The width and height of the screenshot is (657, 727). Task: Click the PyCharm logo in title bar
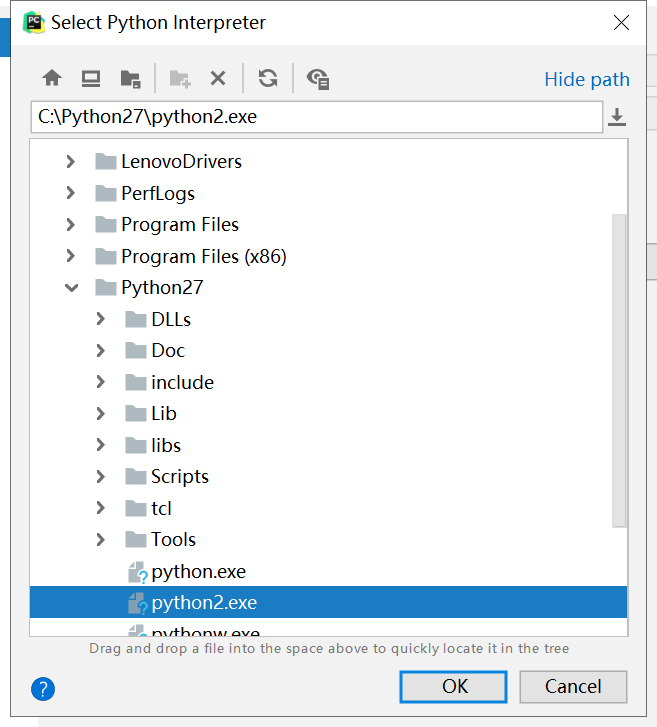[x=34, y=23]
